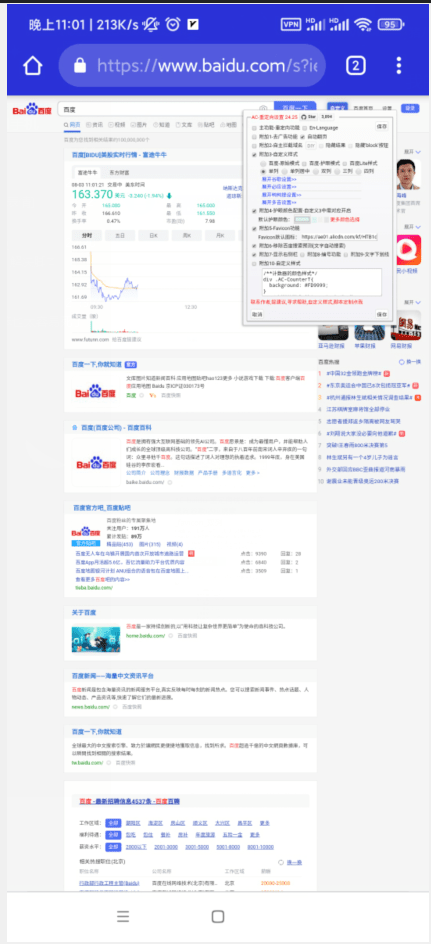The image size is (431, 944).
Task: Expand 展开谷歌设置 section
Action: pyautogui.click(x=279, y=179)
